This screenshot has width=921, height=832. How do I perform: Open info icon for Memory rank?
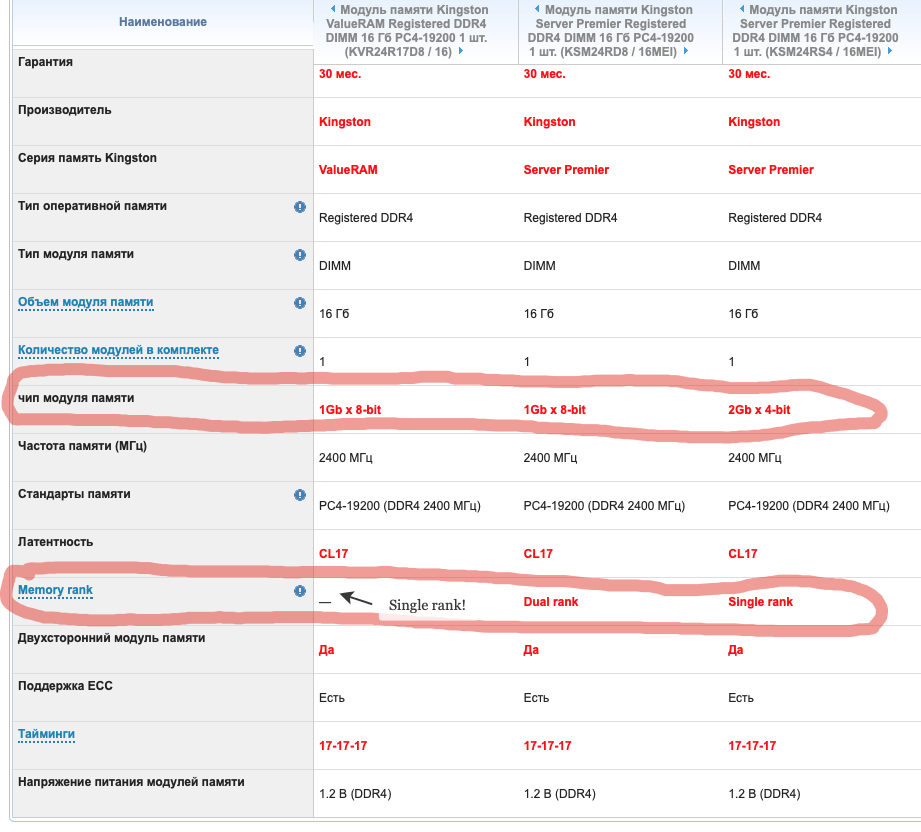(300, 591)
